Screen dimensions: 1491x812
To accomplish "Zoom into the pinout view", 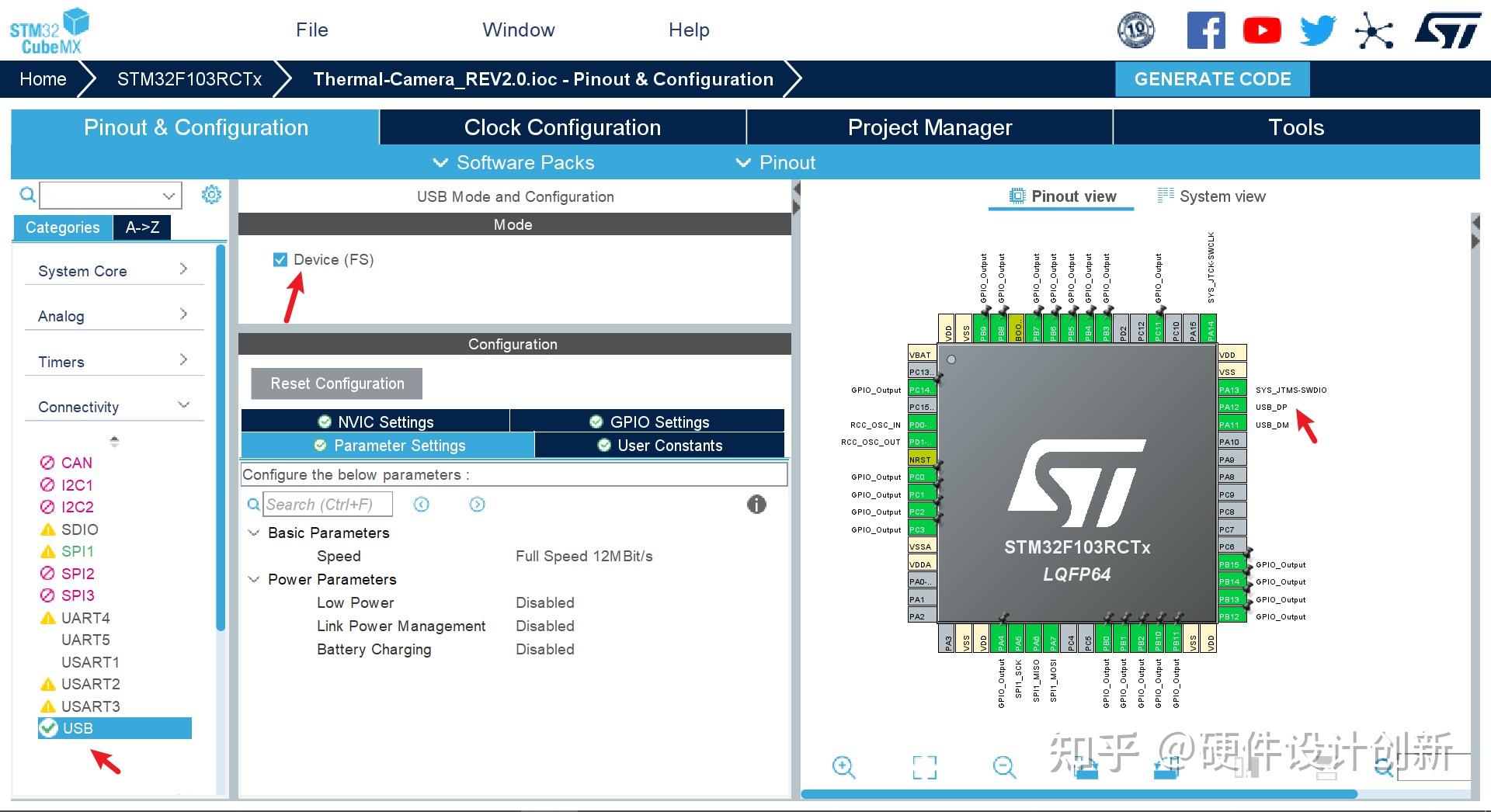I will pyautogui.click(x=843, y=767).
